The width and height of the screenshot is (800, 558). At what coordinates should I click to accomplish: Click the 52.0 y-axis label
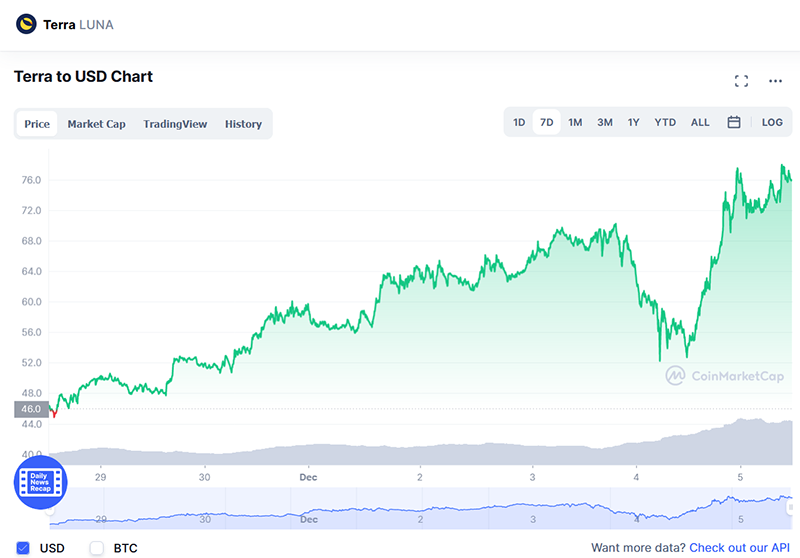[x=31, y=363]
